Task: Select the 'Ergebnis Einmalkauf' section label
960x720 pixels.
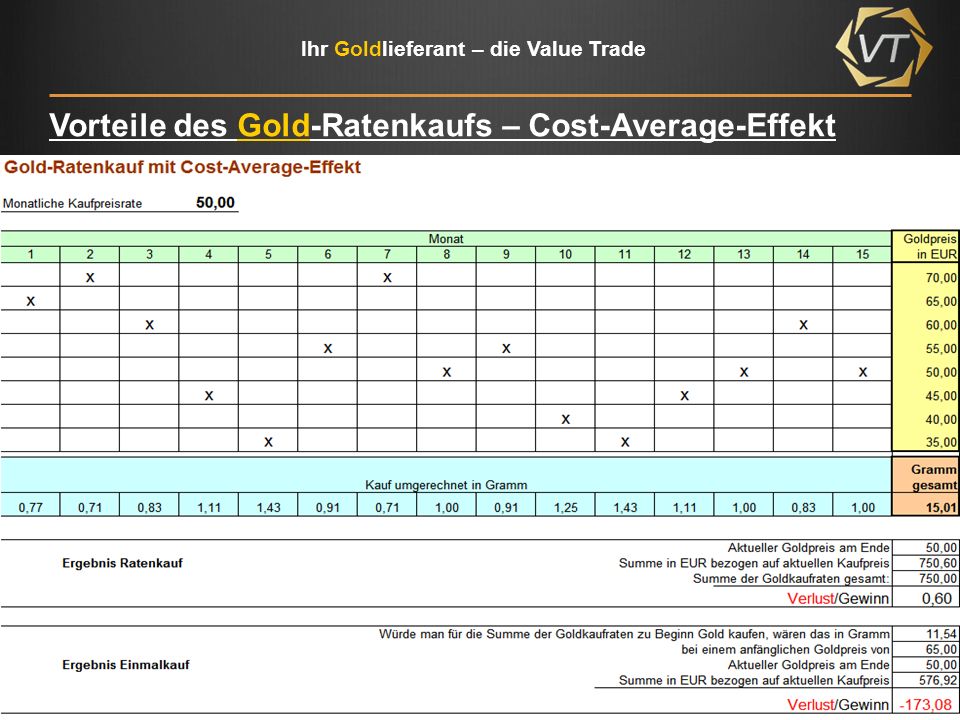Action: click(x=126, y=665)
